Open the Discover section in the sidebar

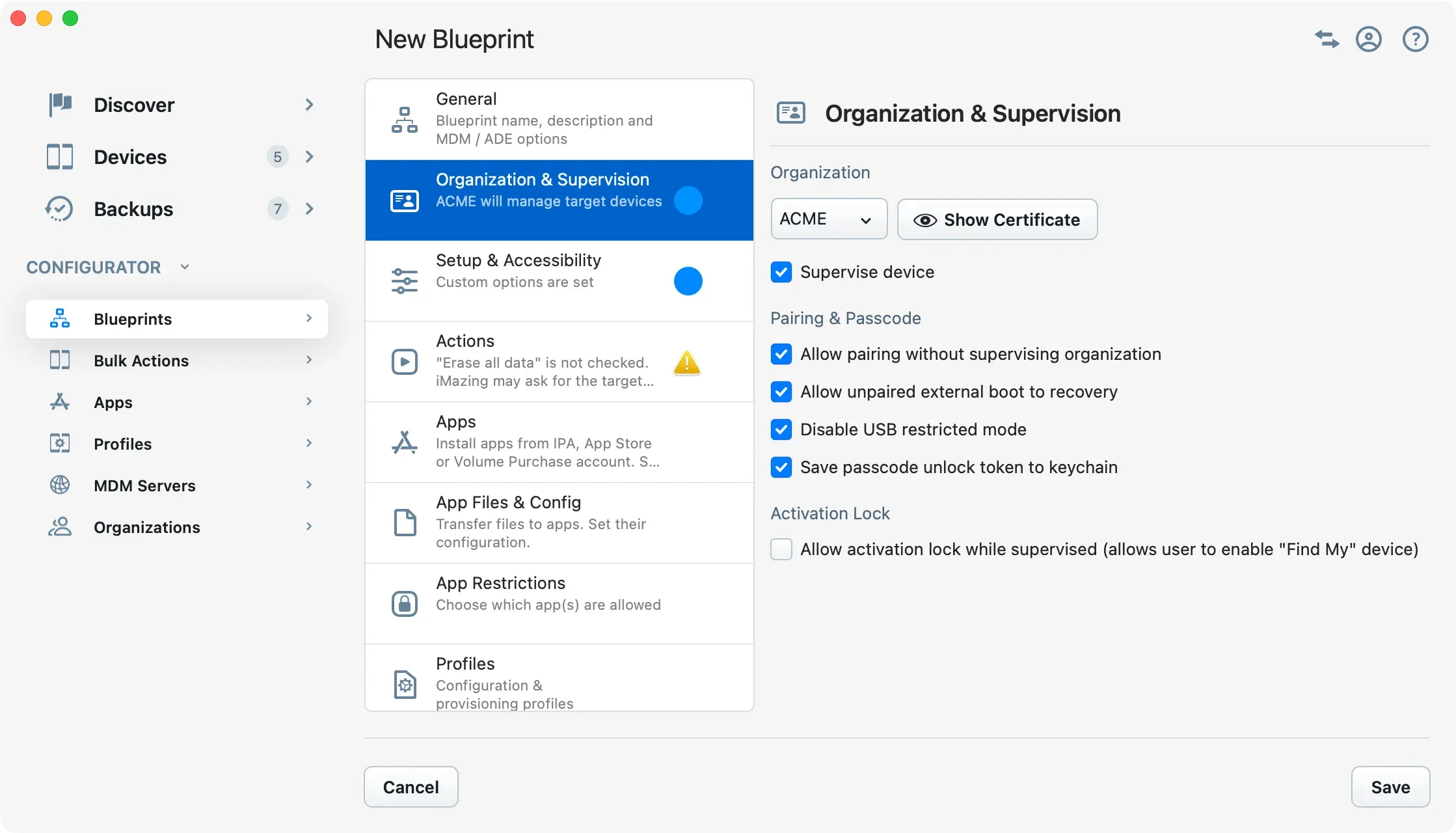tap(135, 104)
